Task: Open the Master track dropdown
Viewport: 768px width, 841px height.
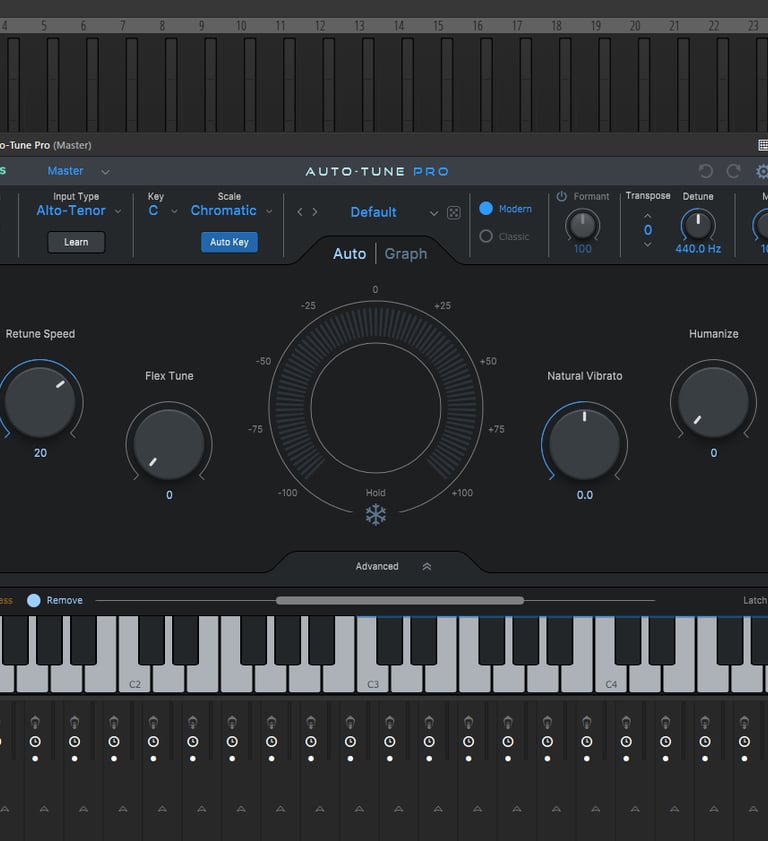Action: 78,171
